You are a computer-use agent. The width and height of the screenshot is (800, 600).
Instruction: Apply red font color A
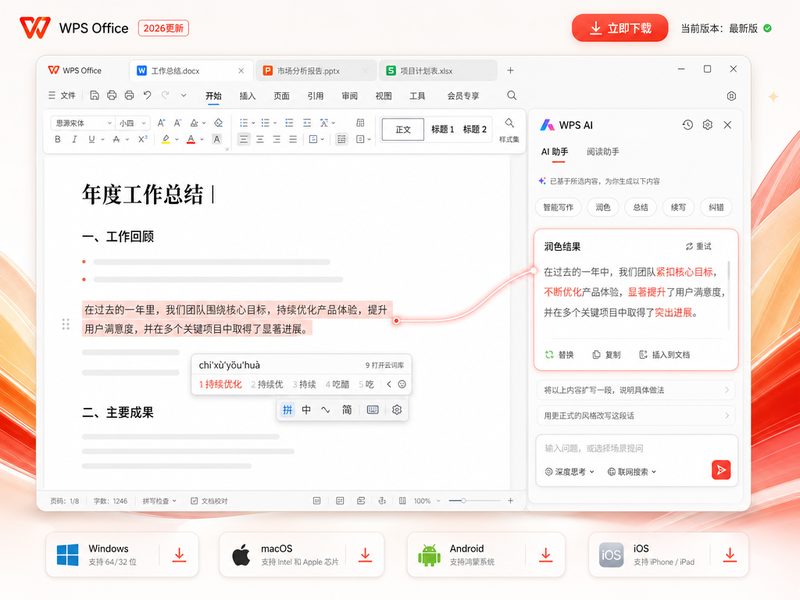tap(191, 139)
